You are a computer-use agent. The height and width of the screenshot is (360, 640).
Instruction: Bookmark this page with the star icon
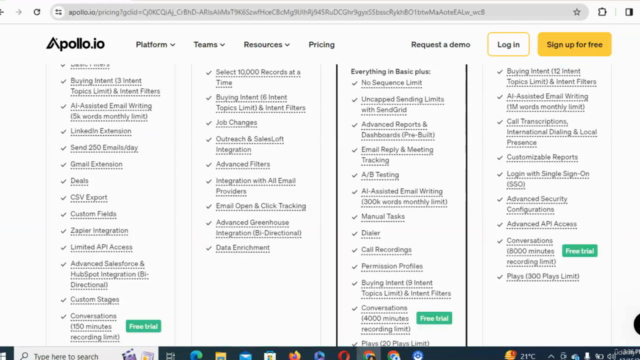(577, 12)
